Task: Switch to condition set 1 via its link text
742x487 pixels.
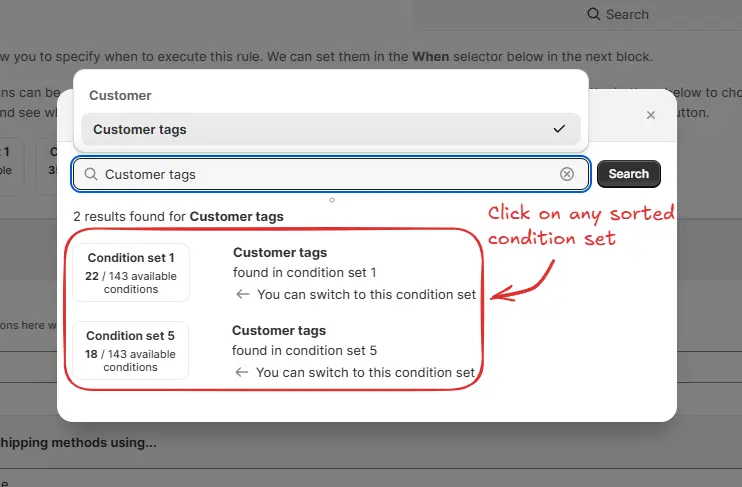Action: [366, 294]
